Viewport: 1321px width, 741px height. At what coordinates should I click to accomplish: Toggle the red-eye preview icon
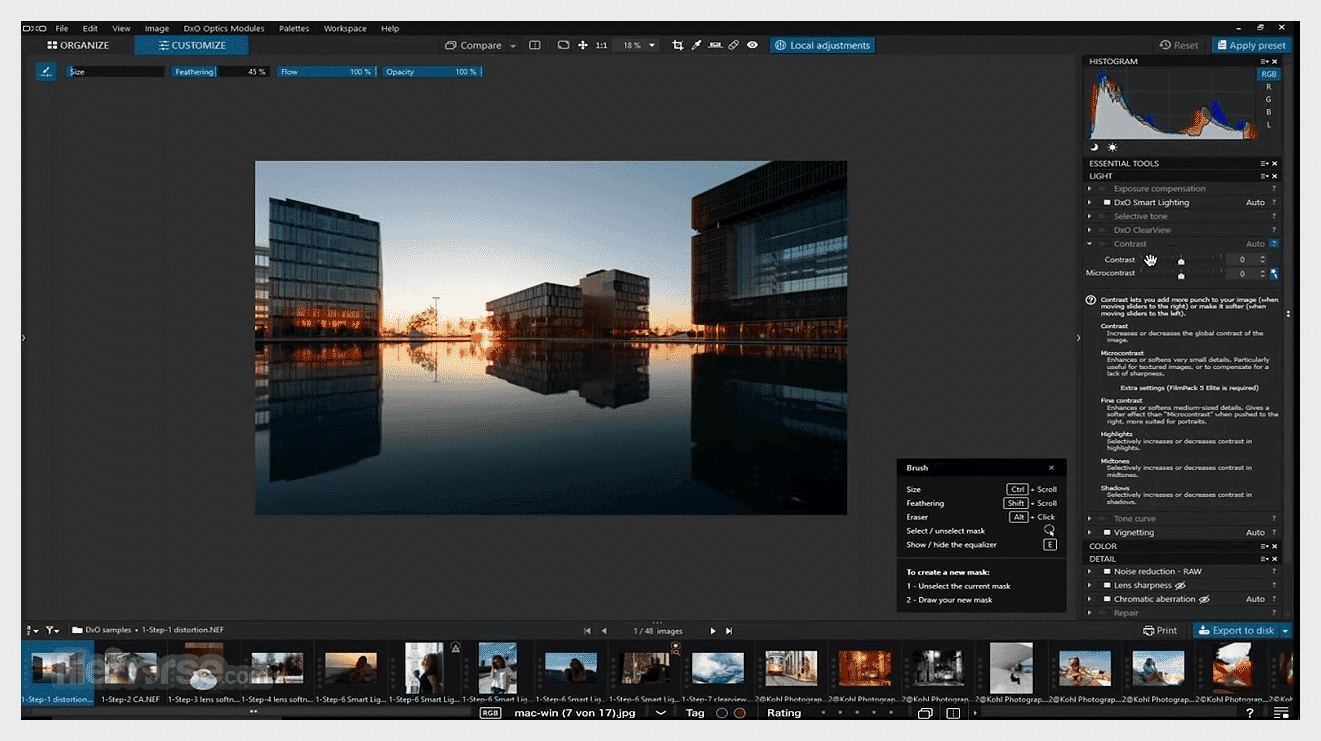pos(752,45)
